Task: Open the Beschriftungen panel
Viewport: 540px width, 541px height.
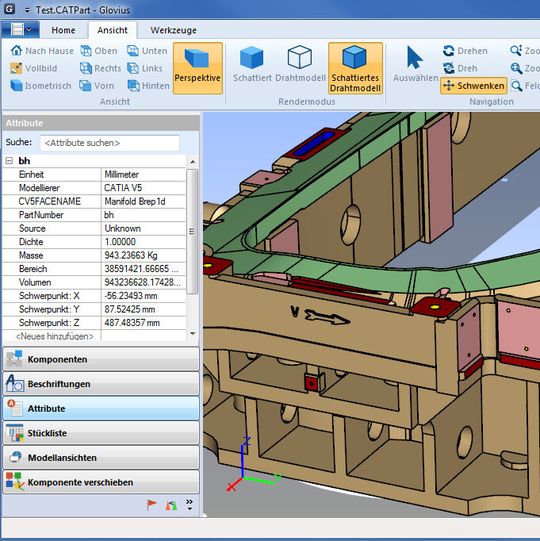Action: [101, 384]
